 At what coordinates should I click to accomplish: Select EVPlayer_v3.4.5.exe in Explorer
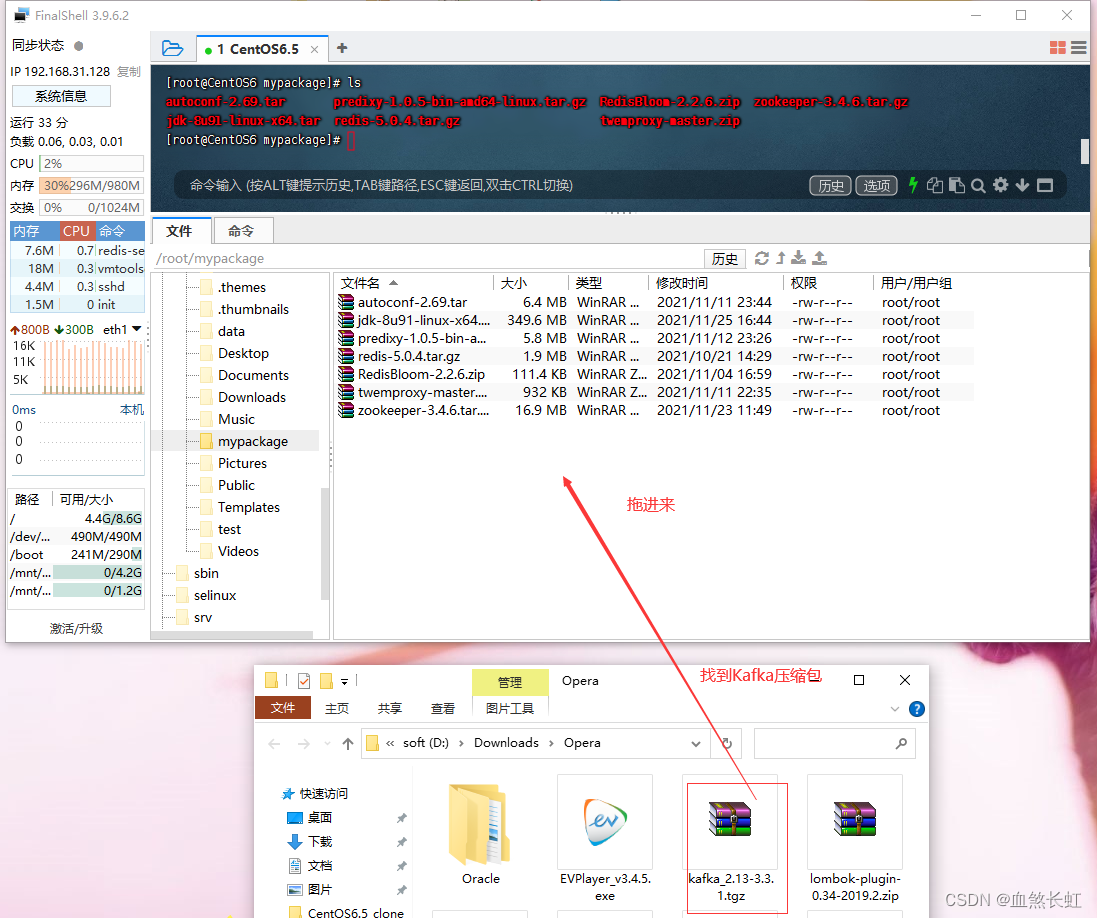pos(605,840)
